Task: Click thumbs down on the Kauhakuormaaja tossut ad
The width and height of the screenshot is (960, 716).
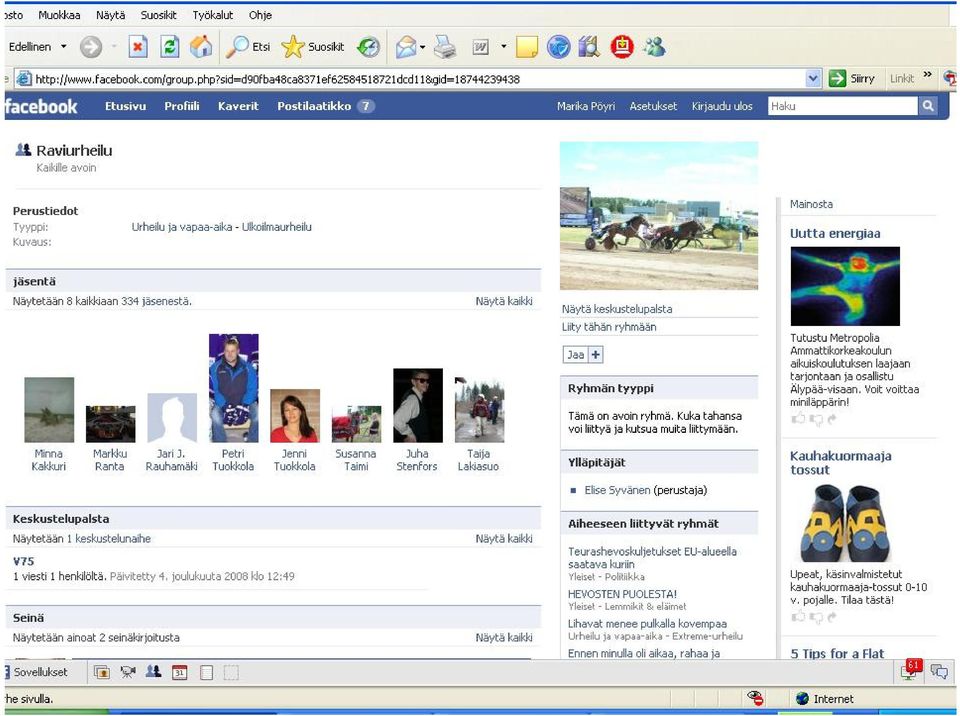Action: [x=816, y=617]
